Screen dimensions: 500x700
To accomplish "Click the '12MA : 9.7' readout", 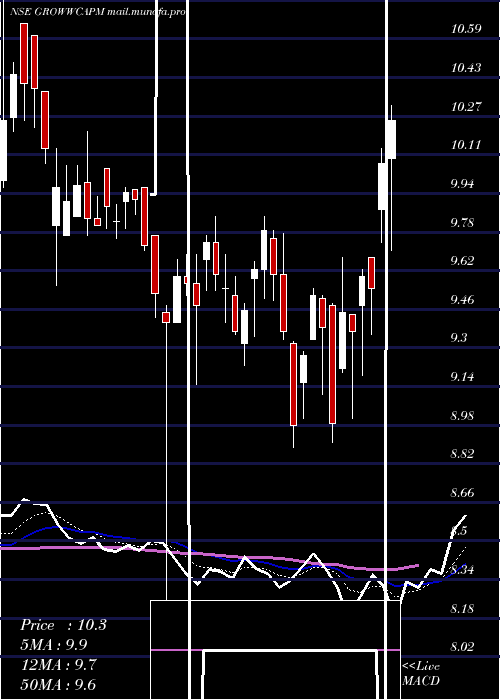I will pyautogui.click(x=58, y=665).
